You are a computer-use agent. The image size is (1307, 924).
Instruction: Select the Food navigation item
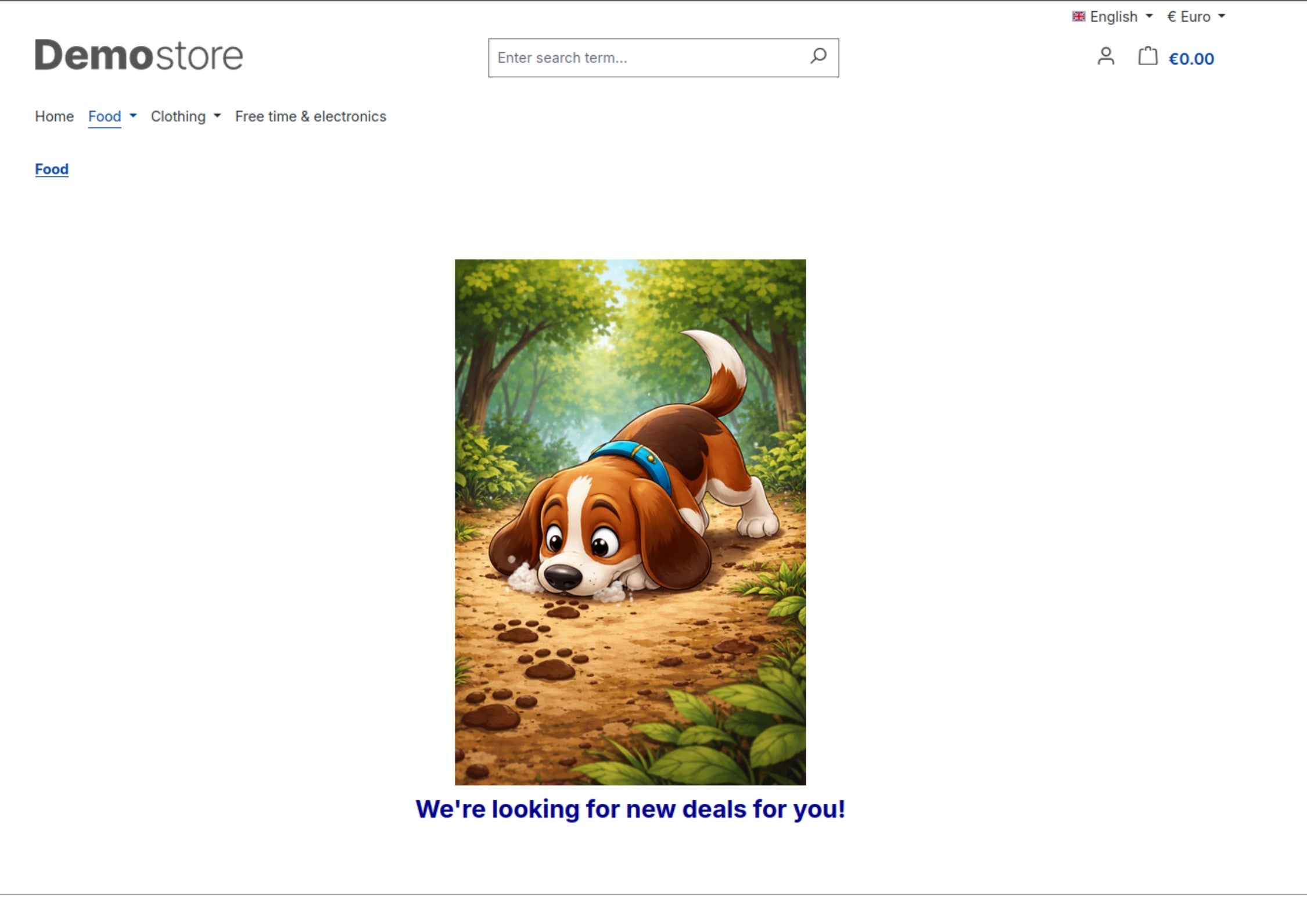tap(105, 117)
